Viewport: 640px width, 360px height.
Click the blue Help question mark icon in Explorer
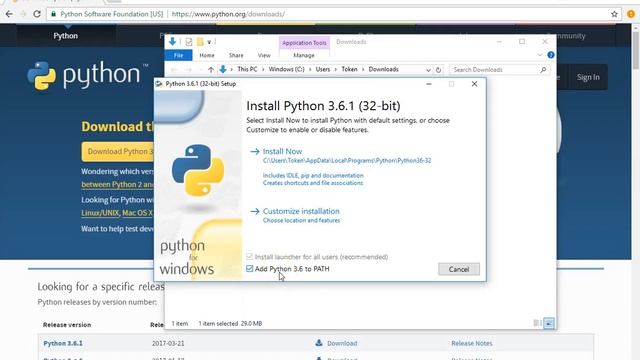click(x=551, y=55)
